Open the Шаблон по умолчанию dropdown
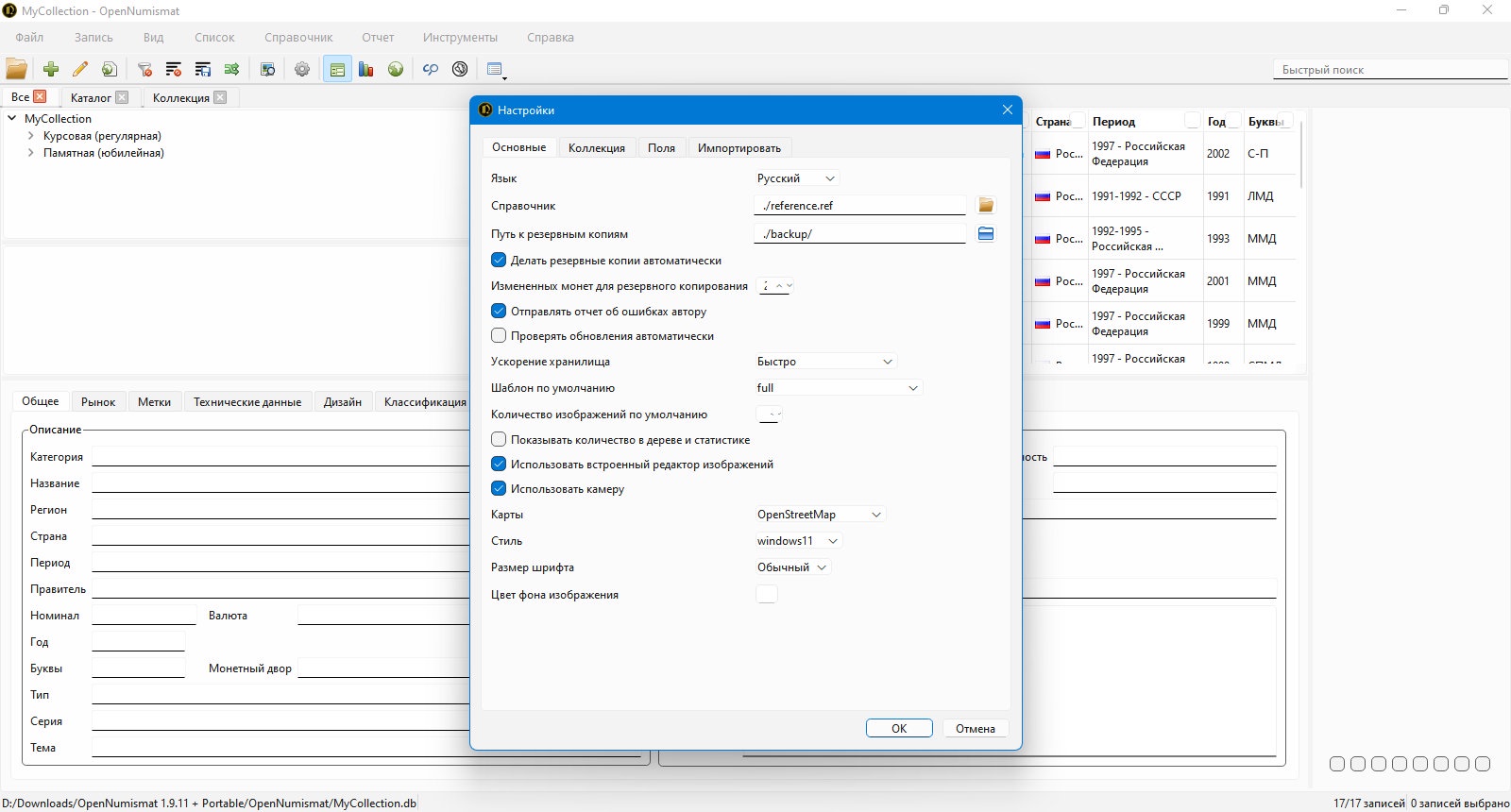The image size is (1511, 812). [x=838, y=388]
